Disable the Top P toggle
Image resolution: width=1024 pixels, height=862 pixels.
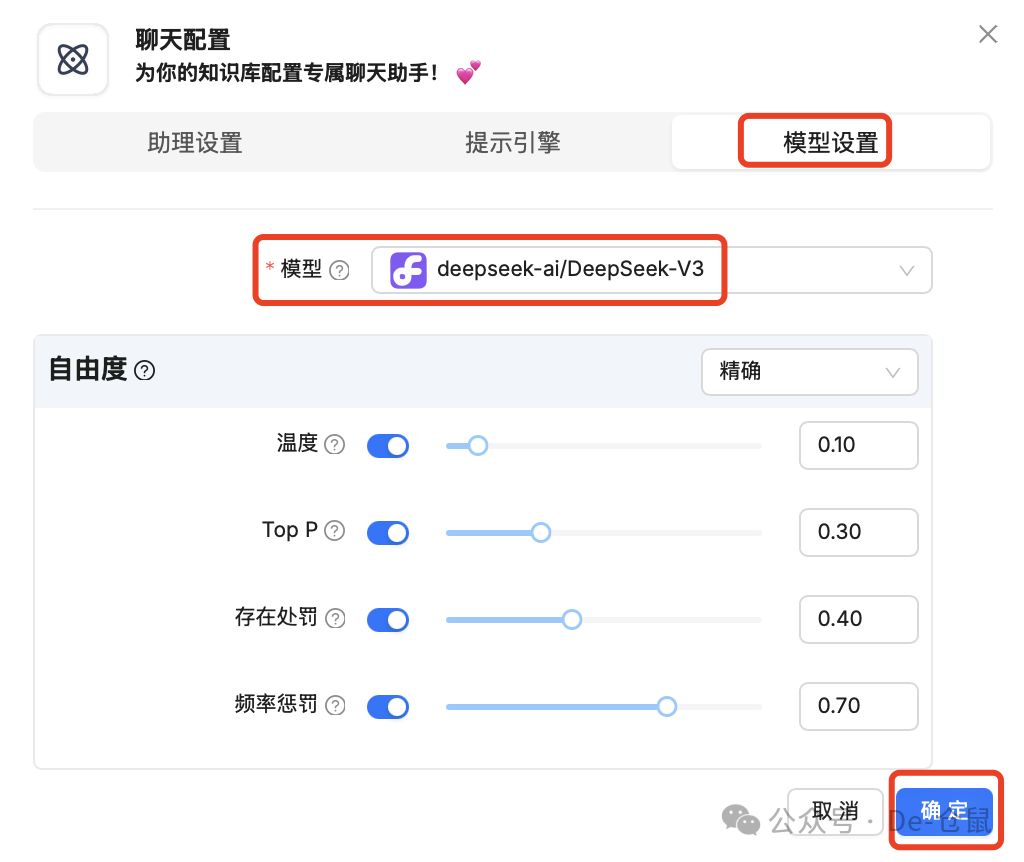tap(388, 532)
